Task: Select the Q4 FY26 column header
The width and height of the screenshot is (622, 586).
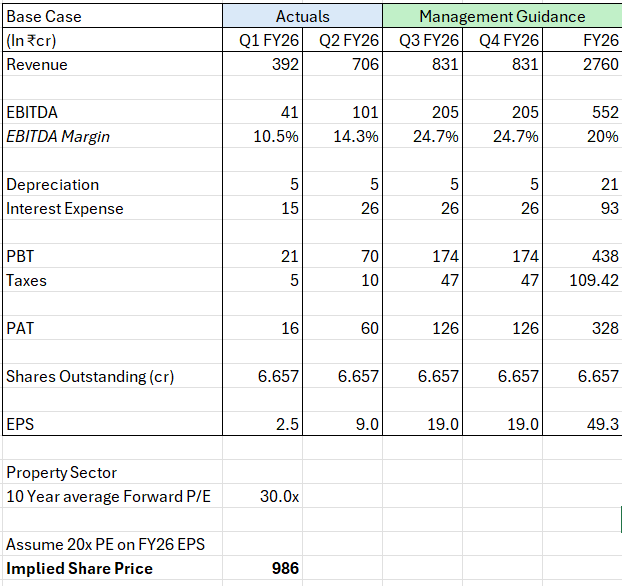Action: pos(509,40)
